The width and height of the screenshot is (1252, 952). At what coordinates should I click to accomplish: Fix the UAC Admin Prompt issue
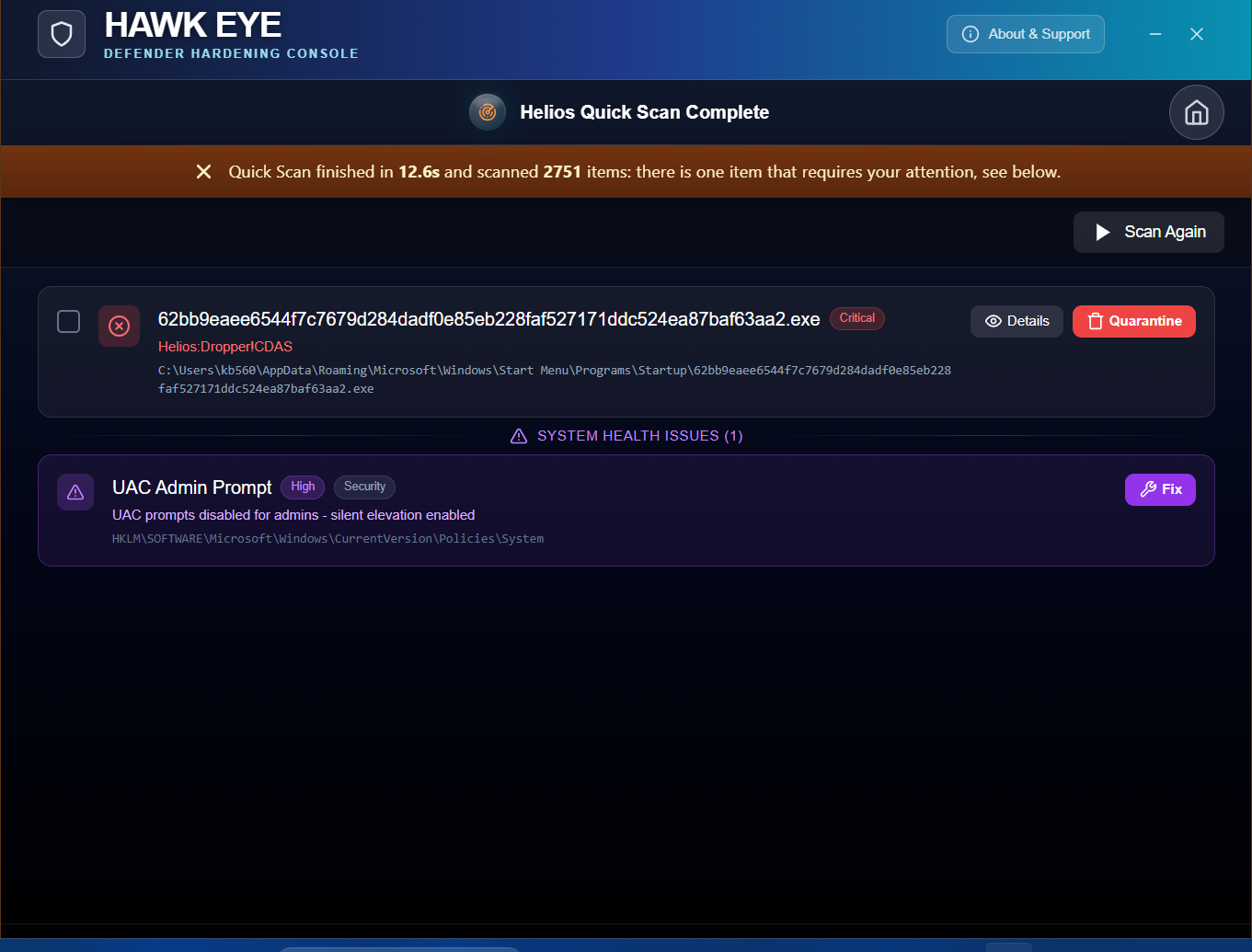1160,489
